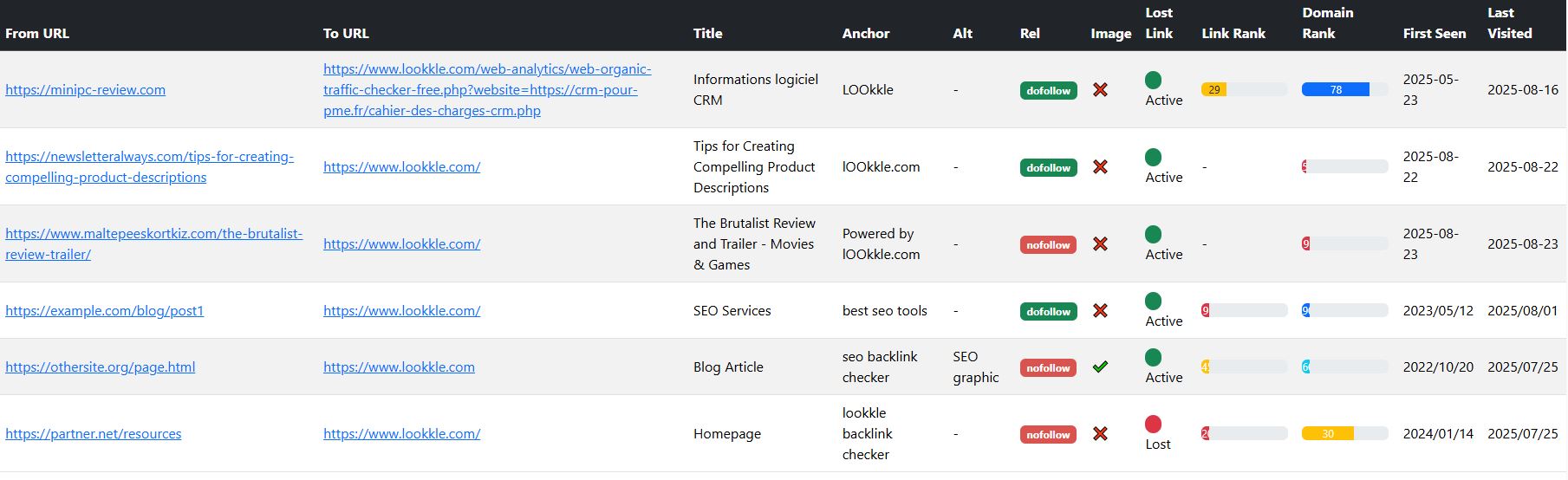This screenshot has height=480, width=1568.
Task: Select the title 'Blog Article'
Action: point(728,366)
